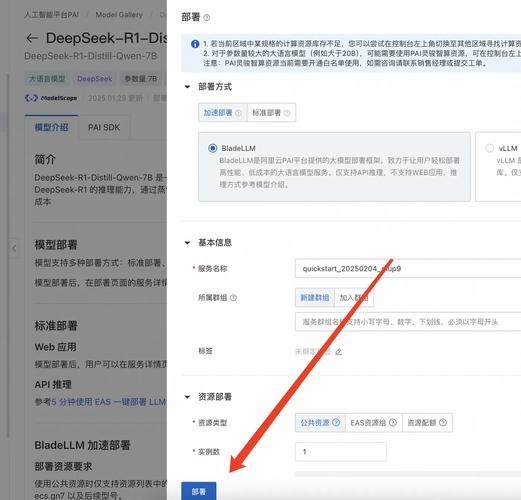Switch to the PAI SDK tab

click(x=104, y=127)
